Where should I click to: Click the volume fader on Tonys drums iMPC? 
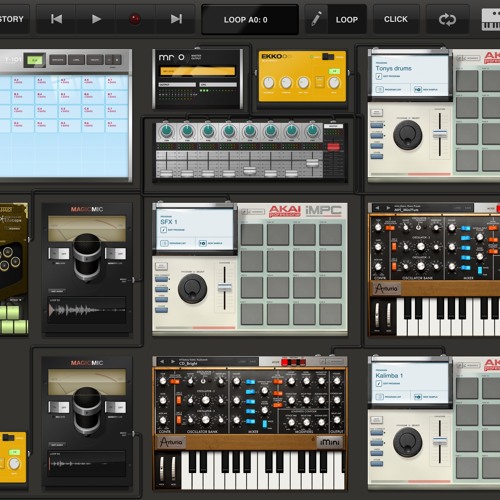click(440, 134)
